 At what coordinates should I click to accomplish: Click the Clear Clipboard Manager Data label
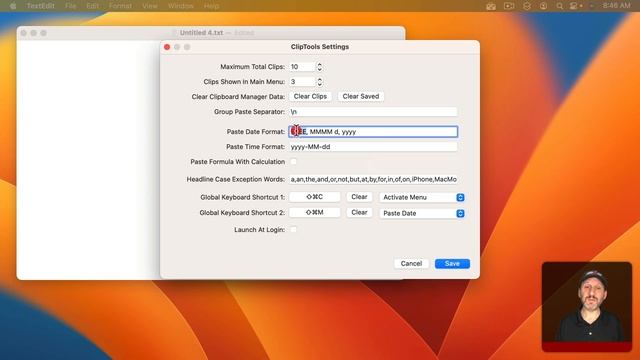point(238,97)
